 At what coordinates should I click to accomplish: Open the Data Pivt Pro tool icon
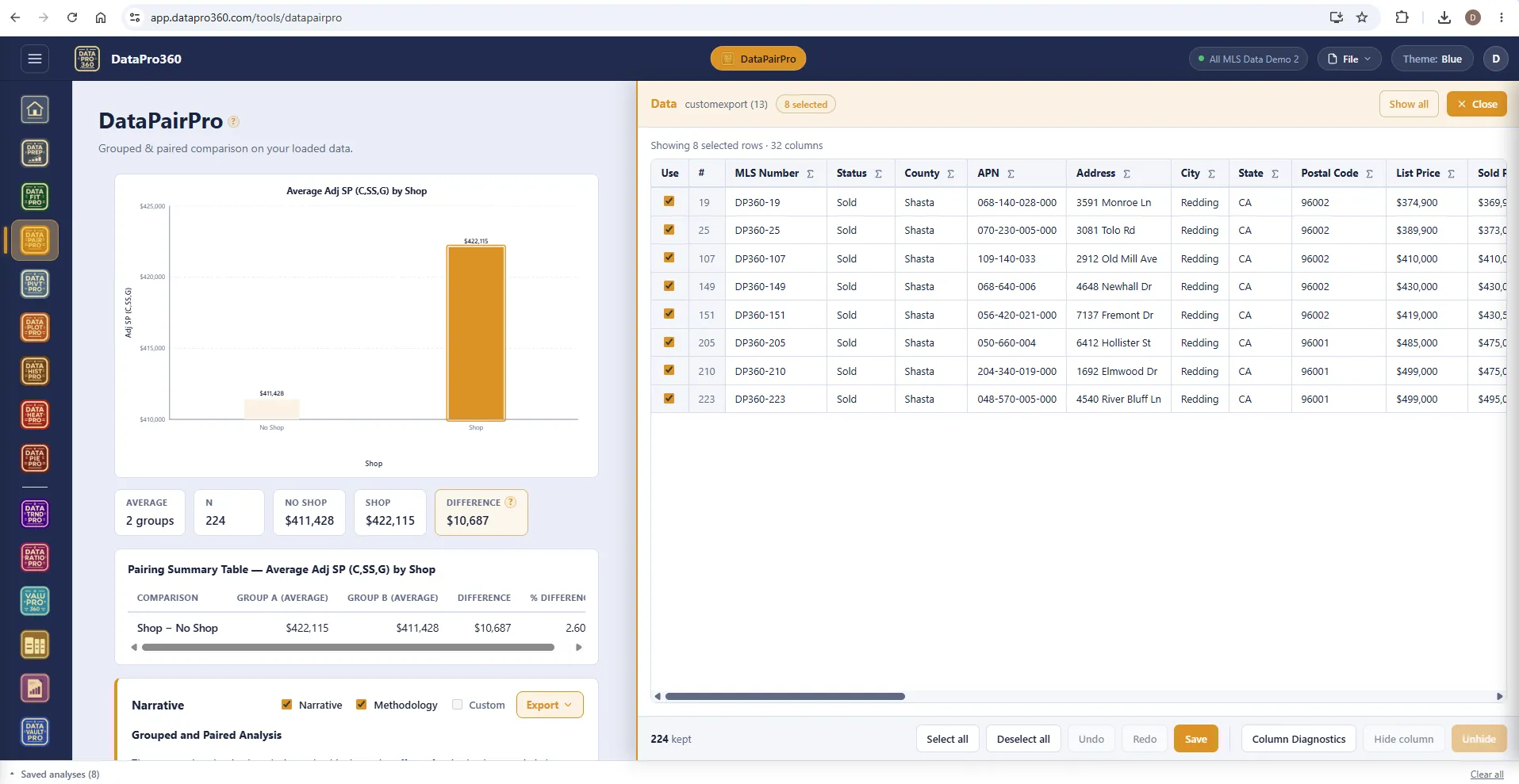click(x=35, y=284)
